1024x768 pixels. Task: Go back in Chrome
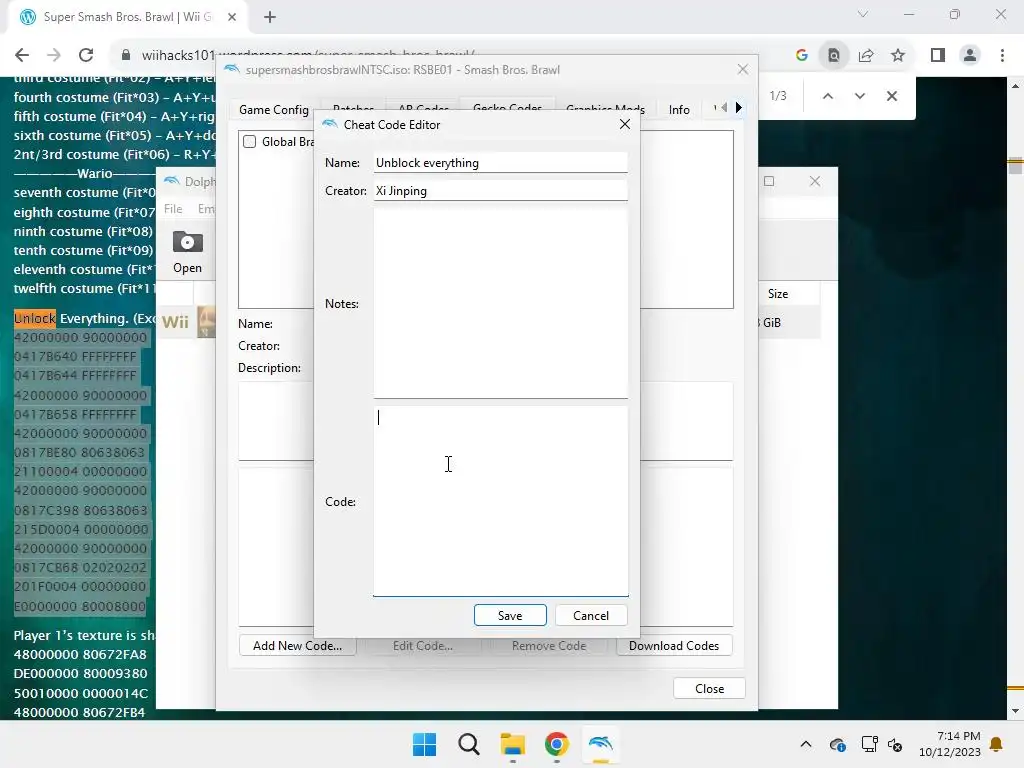click(x=22, y=55)
